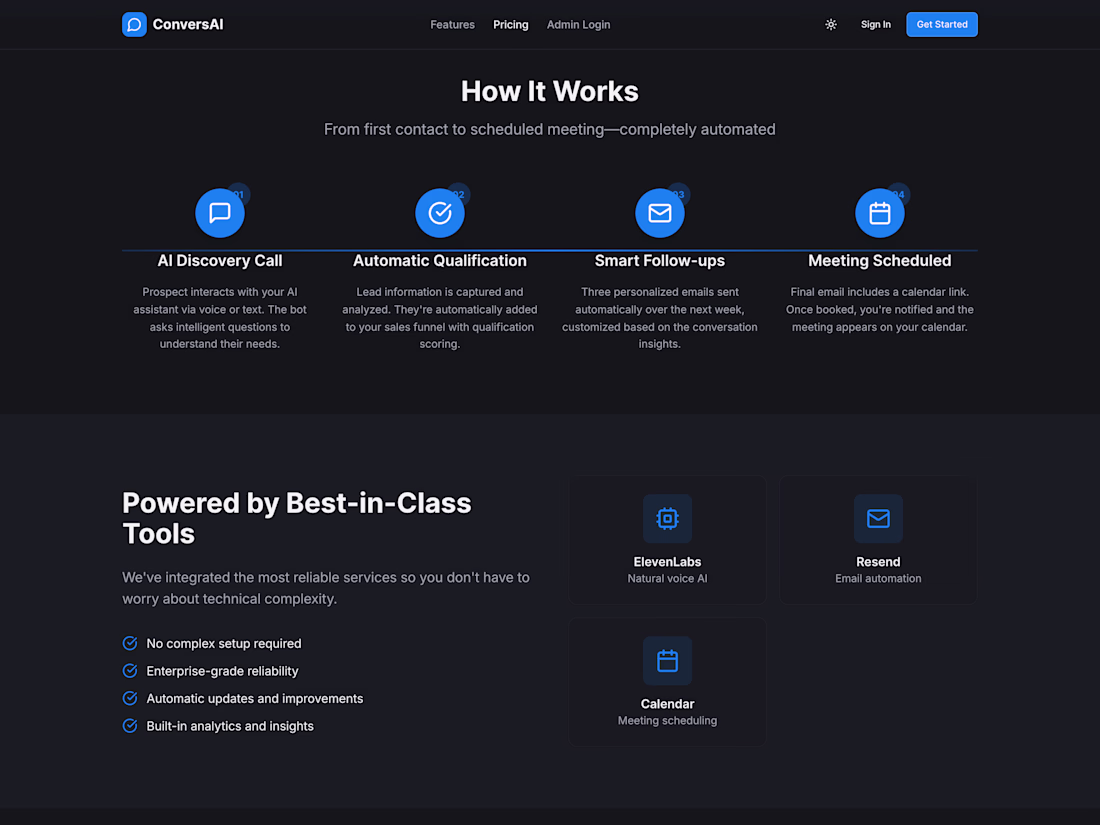1100x825 pixels.
Task: Click the ElevenLabs card title
Action: point(667,562)
